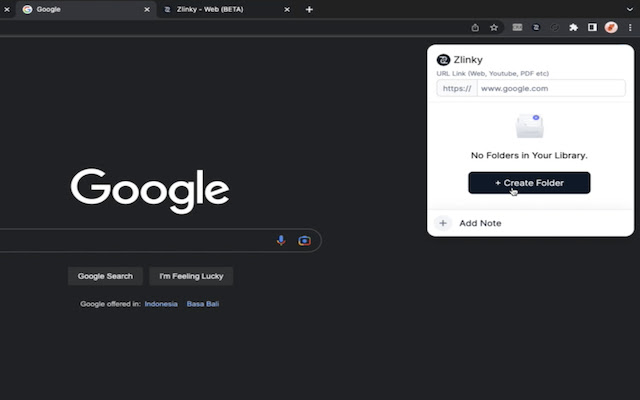Click the gray rectangular extension icon

[517, 27]
